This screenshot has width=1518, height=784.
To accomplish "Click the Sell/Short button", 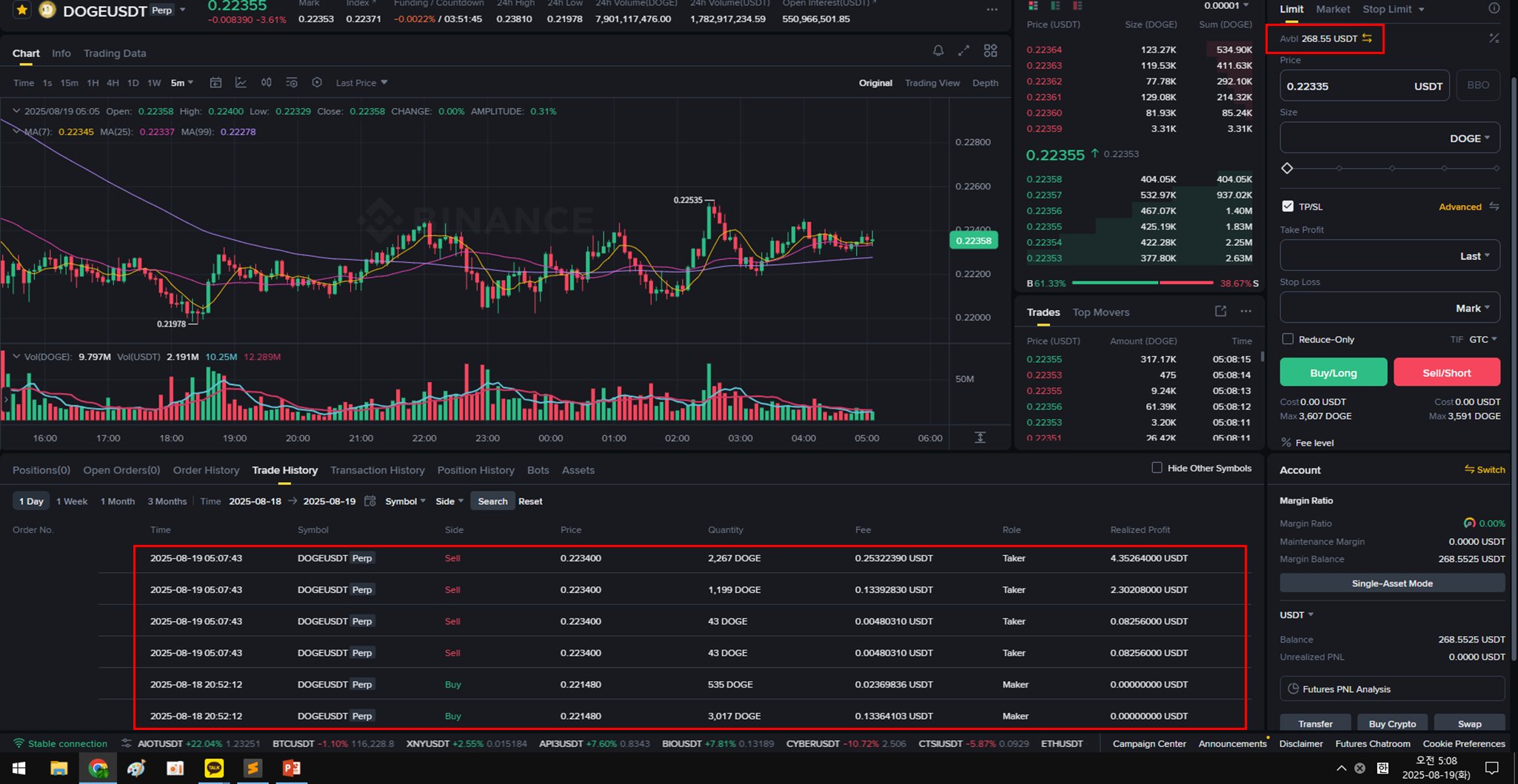I will [1447, 372].
